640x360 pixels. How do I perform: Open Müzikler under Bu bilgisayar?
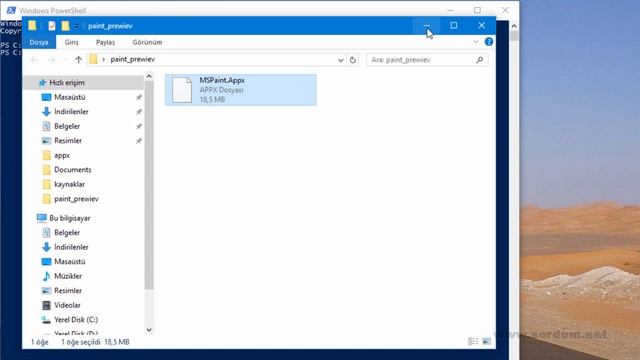pos(68,276)
